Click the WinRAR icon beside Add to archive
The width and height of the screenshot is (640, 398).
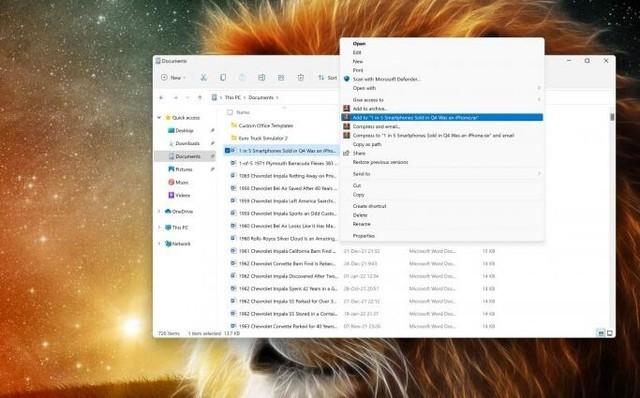(x=347, y=109)
